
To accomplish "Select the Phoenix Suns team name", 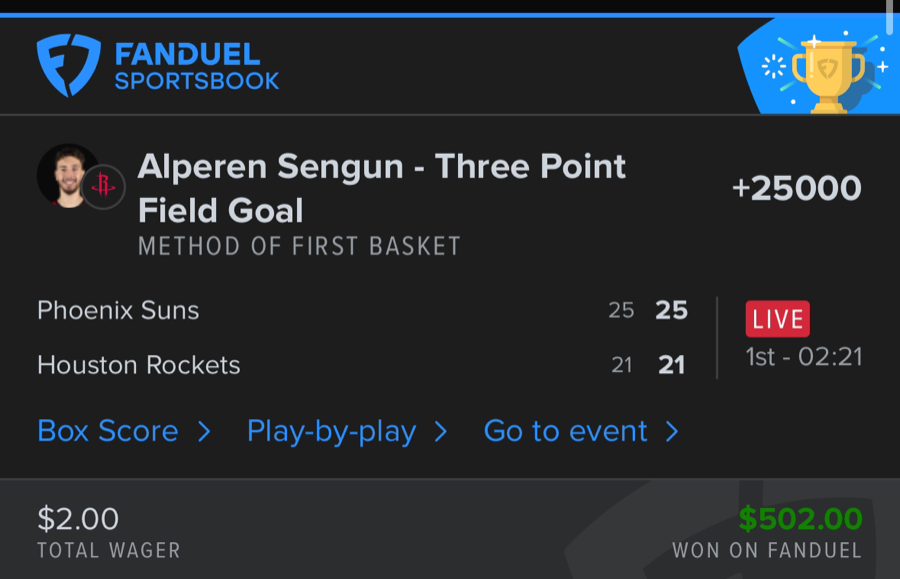I will [x=118, y=310].
